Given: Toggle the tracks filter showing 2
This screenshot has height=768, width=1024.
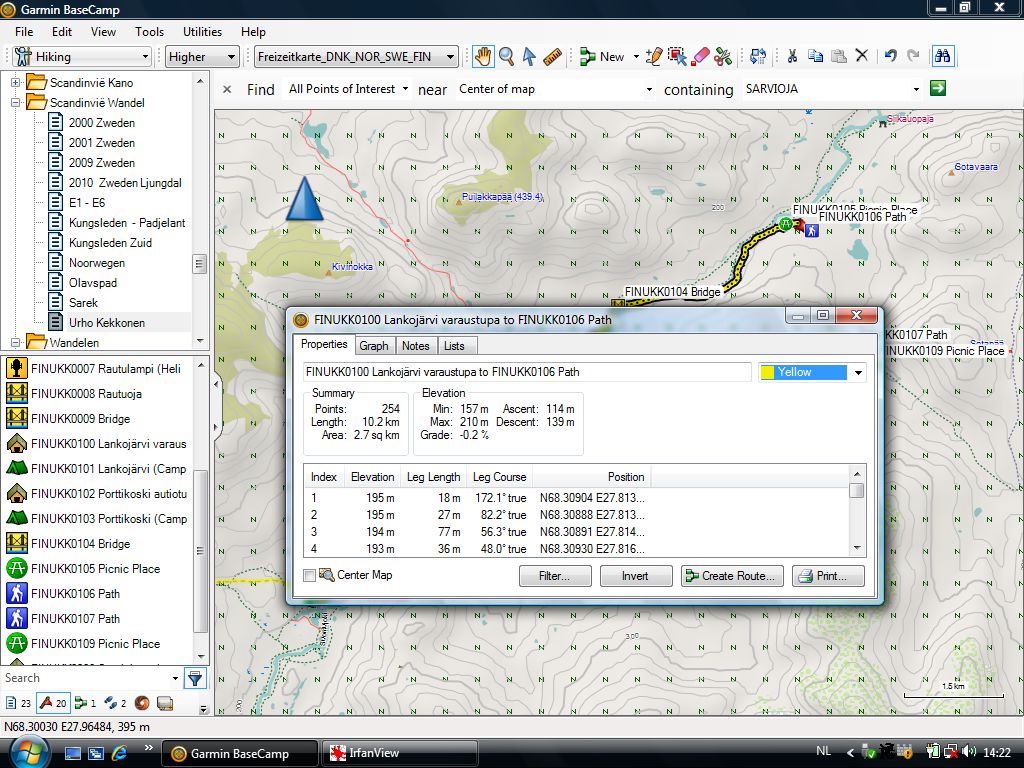Looking at the screenshot, I should (115, 703).
